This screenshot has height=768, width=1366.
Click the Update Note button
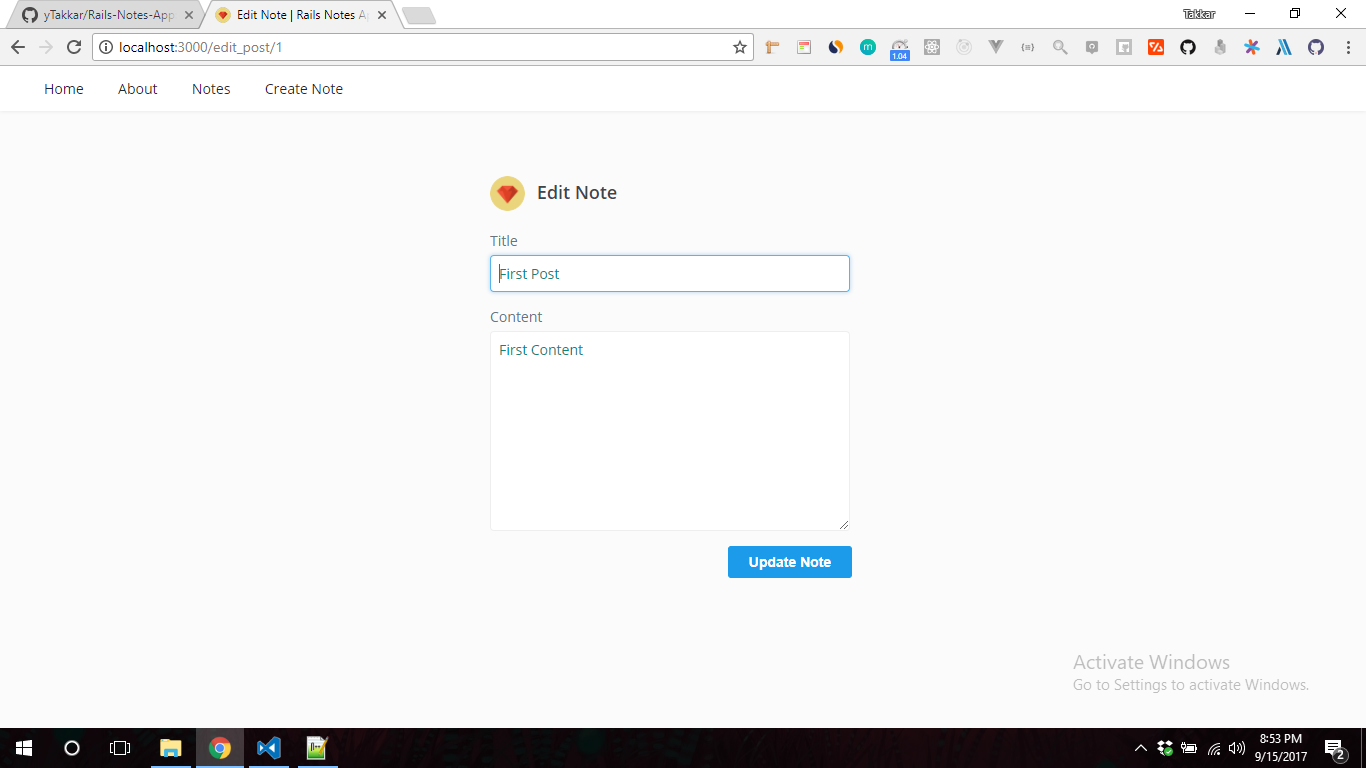[790, 562]
